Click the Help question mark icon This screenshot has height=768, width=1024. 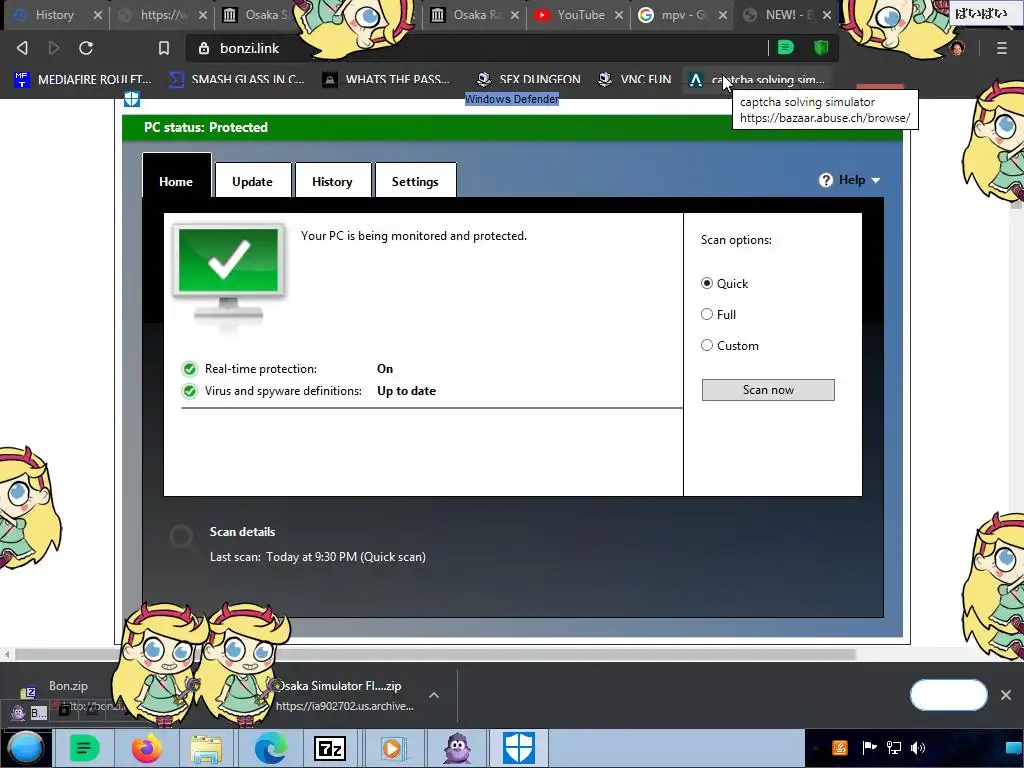click(x=825, y=180)
